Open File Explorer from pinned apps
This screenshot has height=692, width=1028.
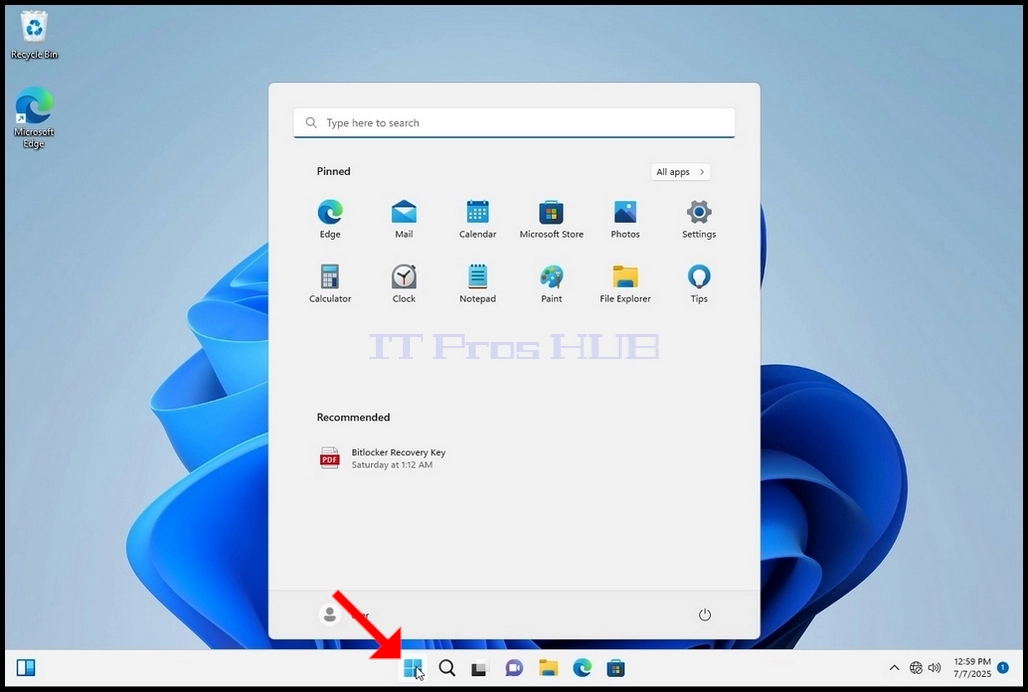coord(625,284)
